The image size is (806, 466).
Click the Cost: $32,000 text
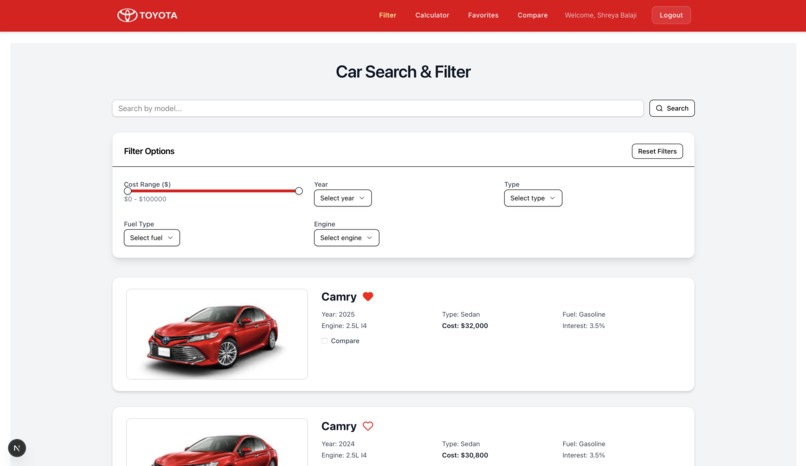click(465, 326)
